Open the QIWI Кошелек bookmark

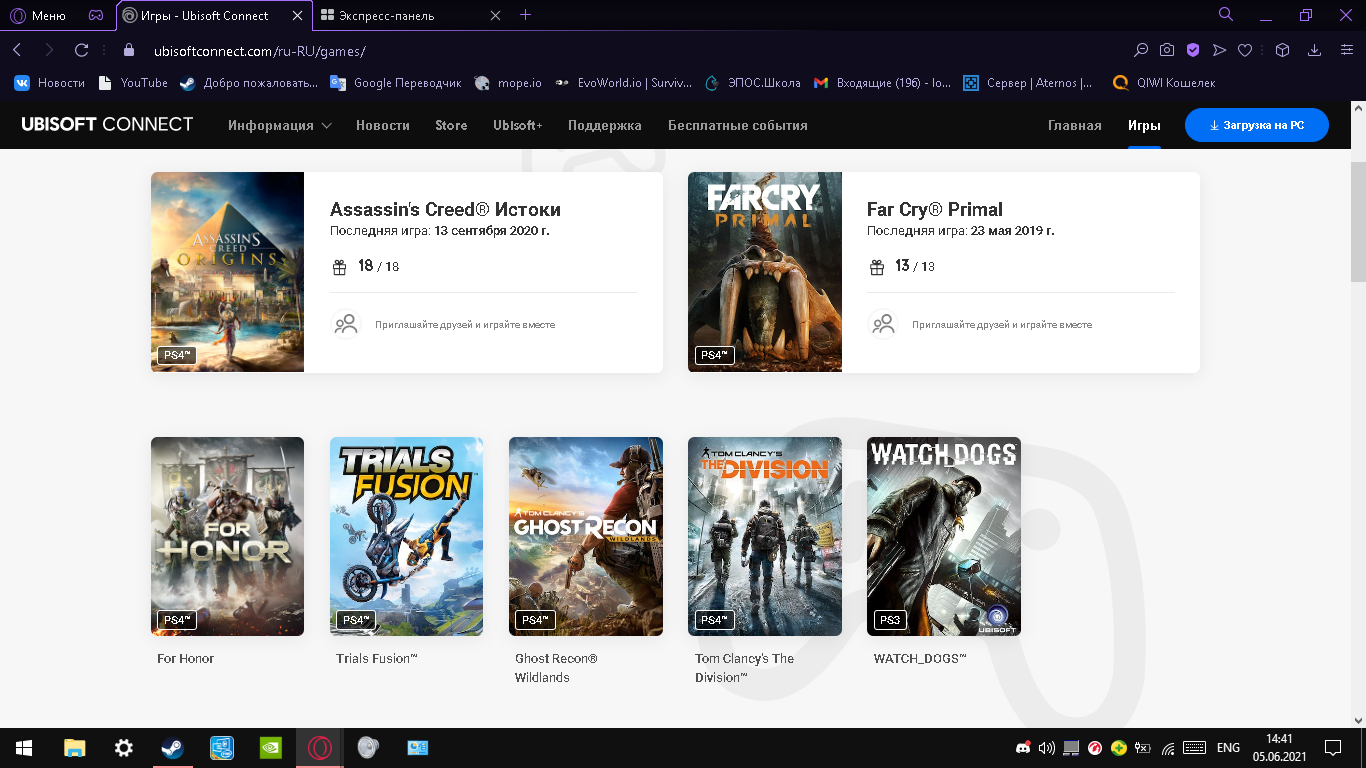pos(1165,83)
